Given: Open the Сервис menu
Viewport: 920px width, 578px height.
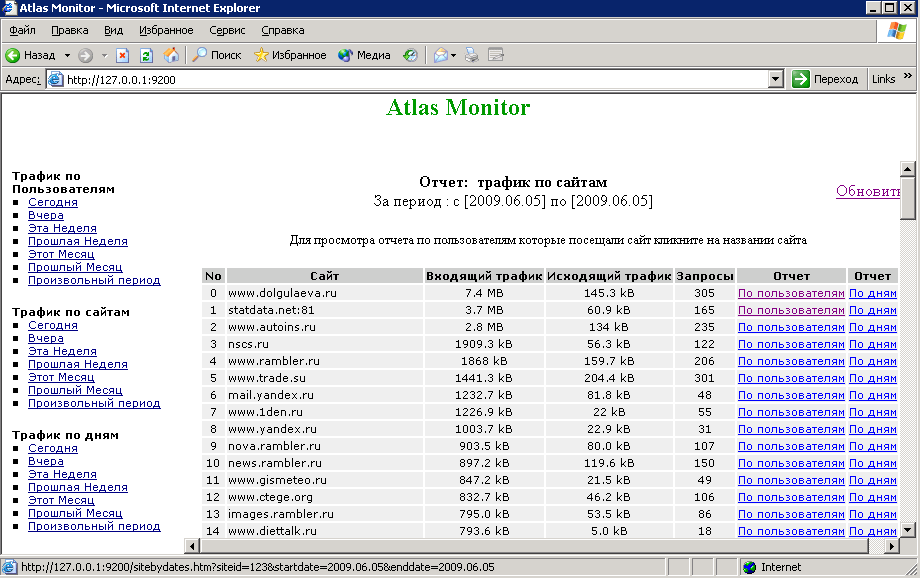Looking at the screenshot, I should click(227, 30).
